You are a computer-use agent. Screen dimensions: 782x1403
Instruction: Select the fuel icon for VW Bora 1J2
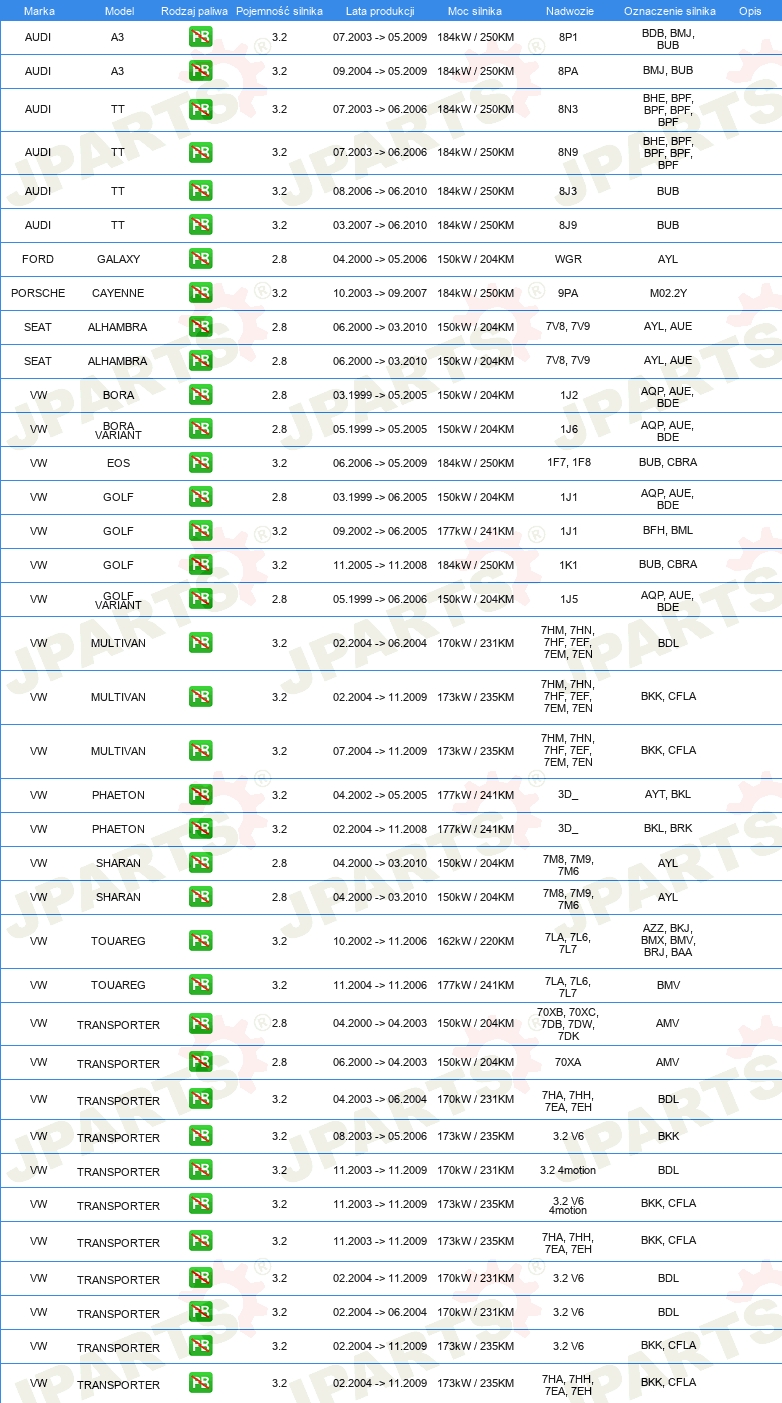[x=200, y=396]
